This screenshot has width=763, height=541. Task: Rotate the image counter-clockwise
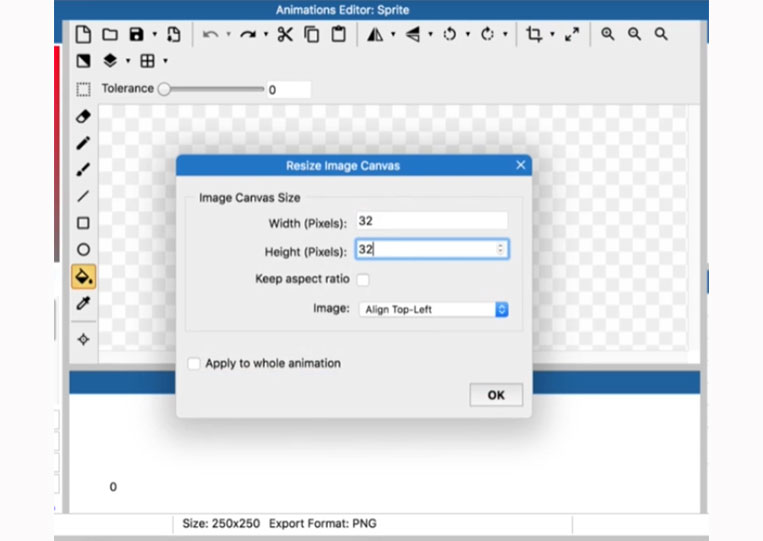(x=450, y=35)
